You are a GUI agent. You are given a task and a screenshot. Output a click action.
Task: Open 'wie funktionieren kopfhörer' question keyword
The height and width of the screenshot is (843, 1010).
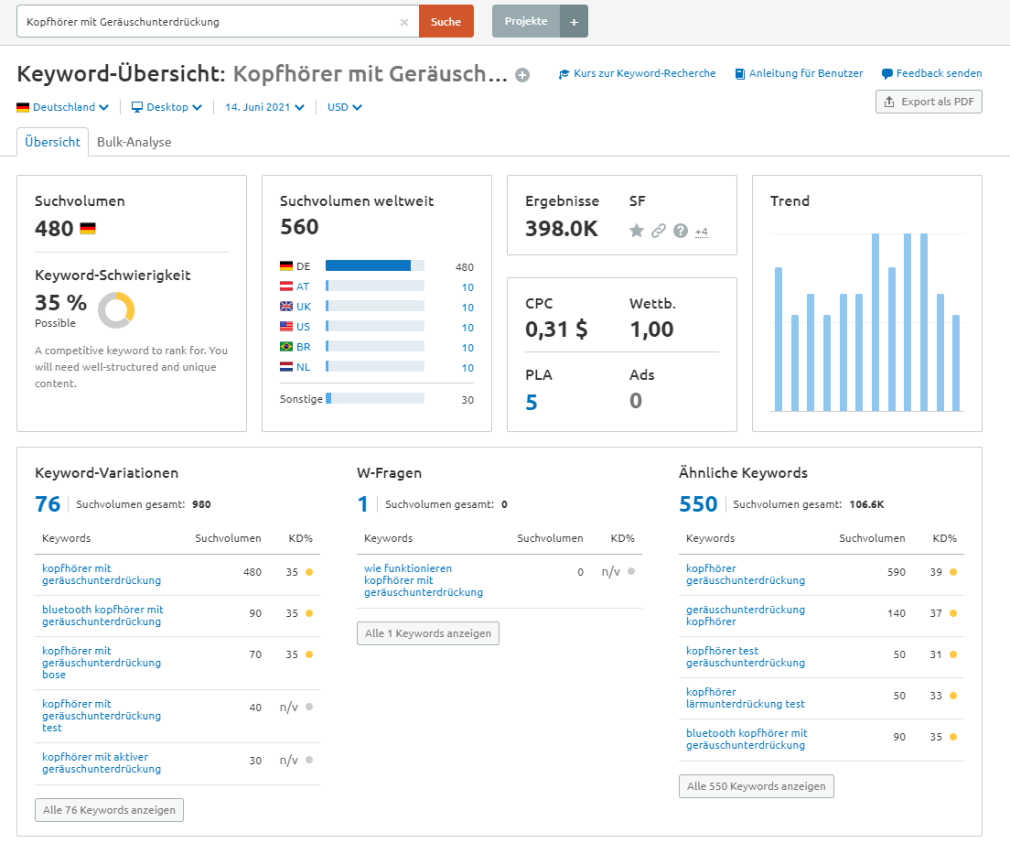(423, 580)
